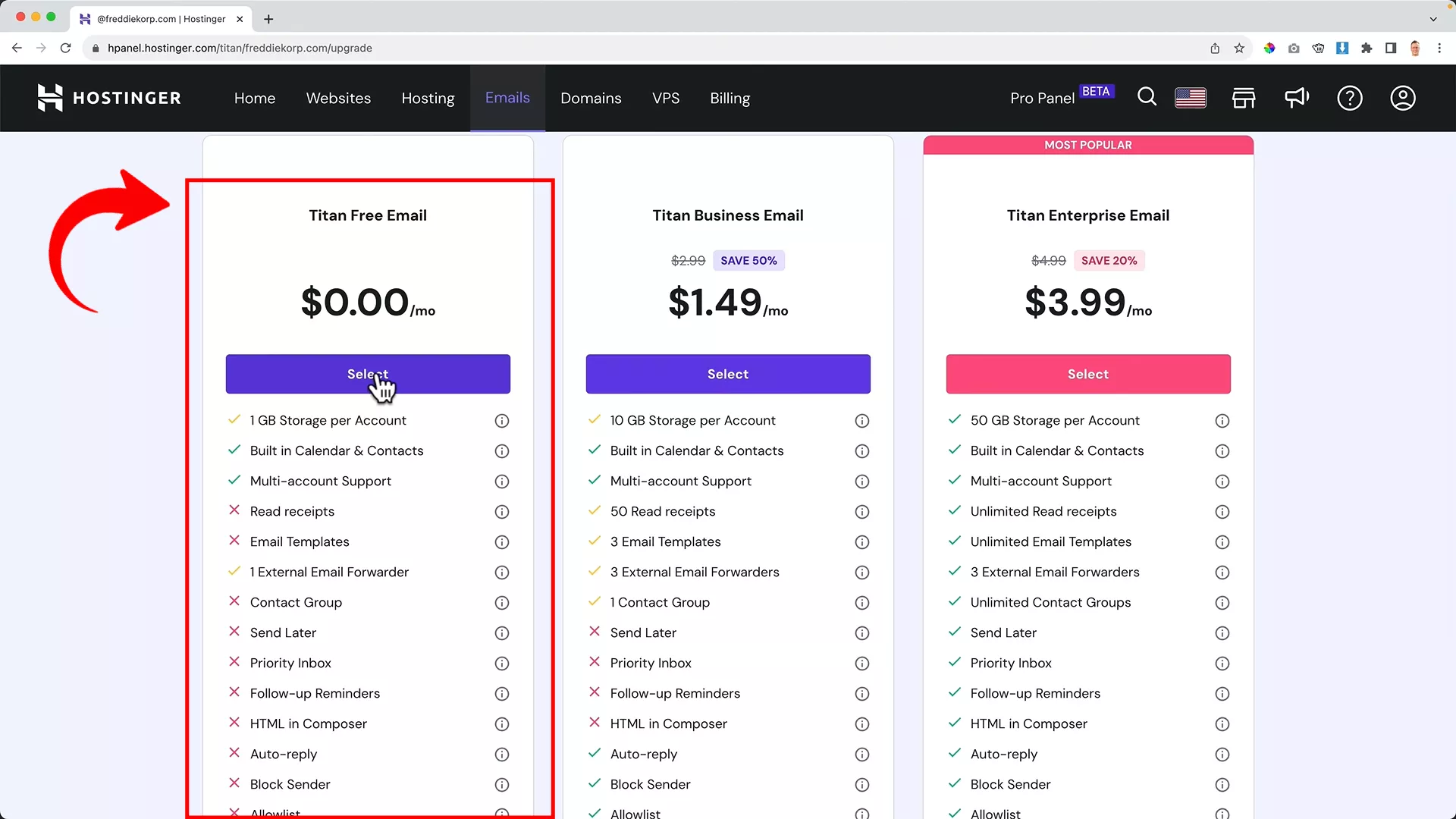This screenshot has height=819, width=1456.
Task: Open the browser three-dot menu
Action: click(1440, 48)
